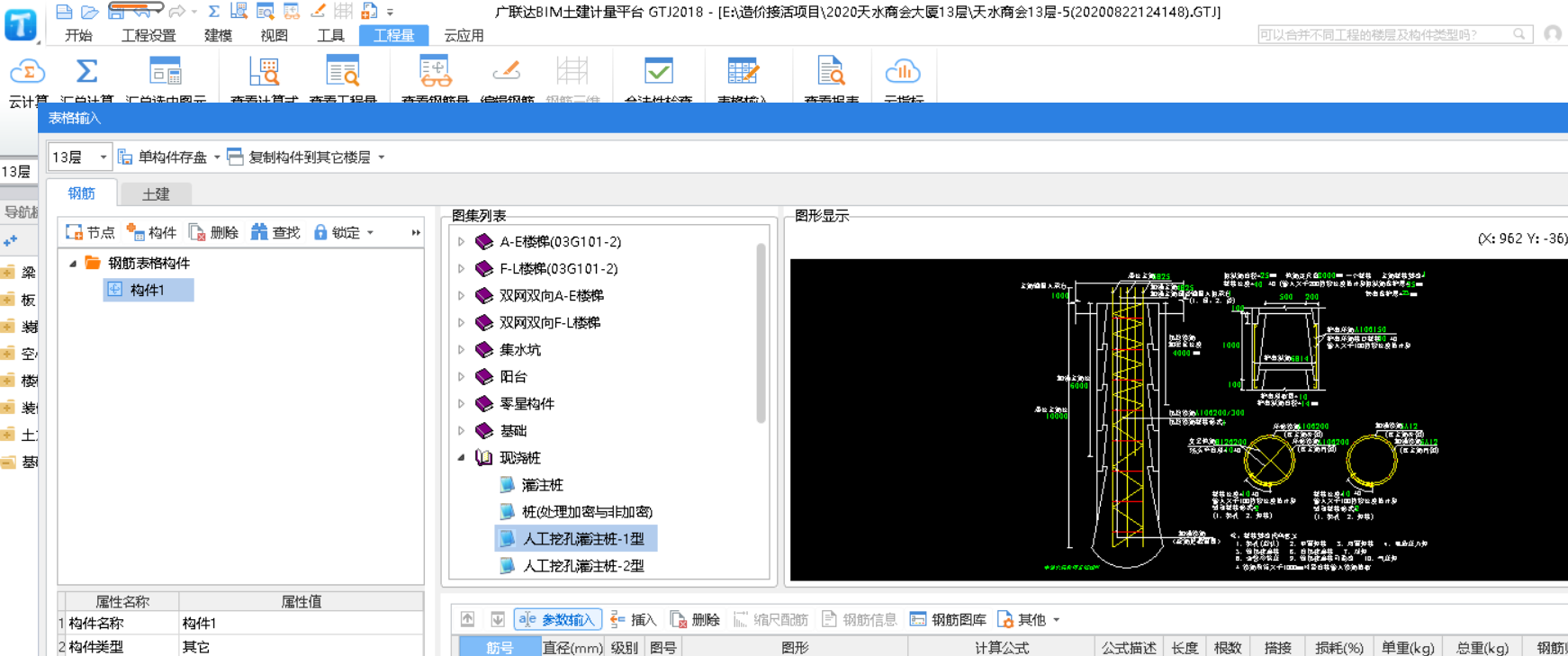Click the move row up arrow icon
This screenshot has width=1568, height=656.
point(468,619)
